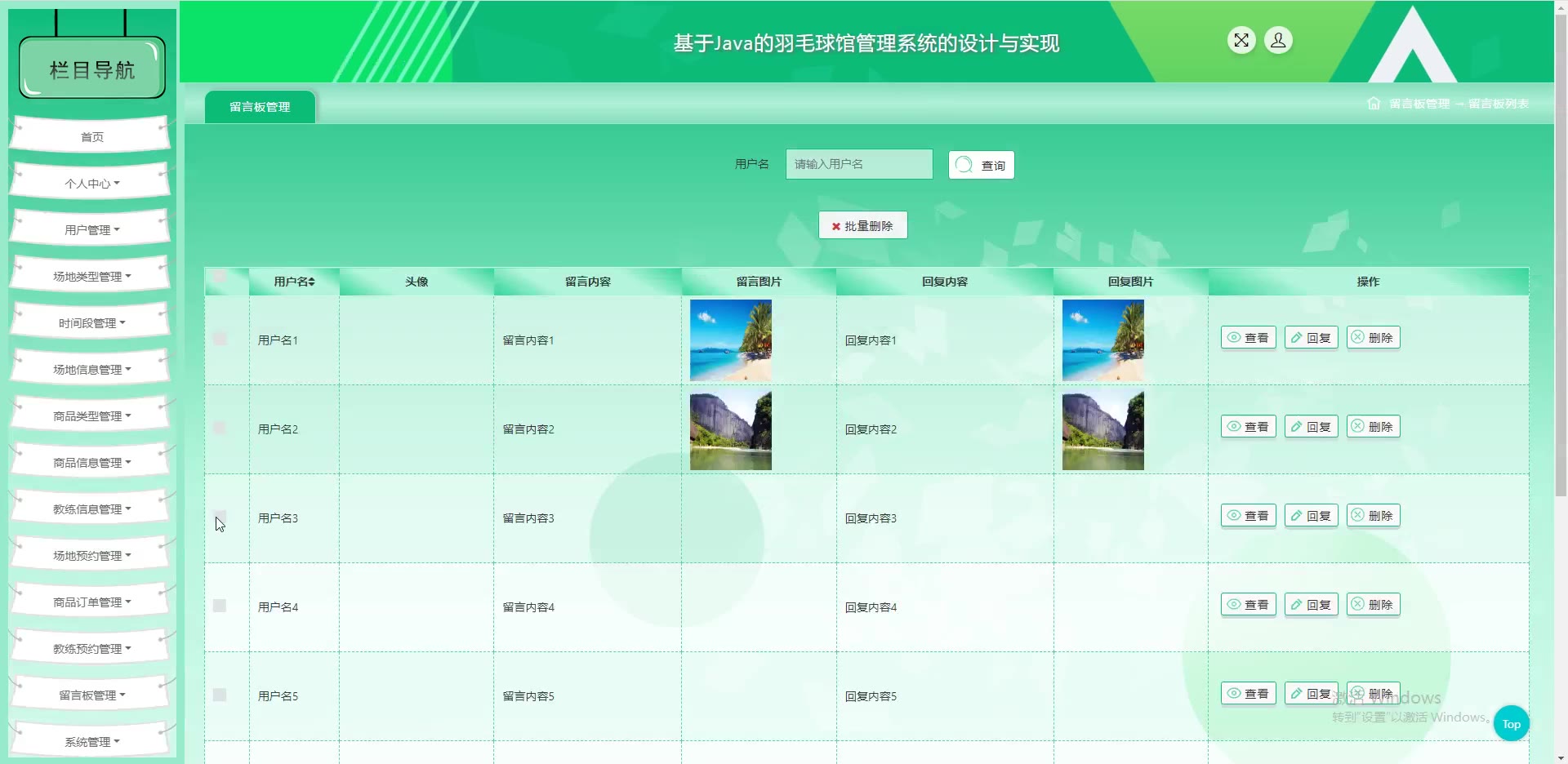1568x764 pixels.
Task: Click the delete circle icon for 用户名2
Action: pos(1357,426)
